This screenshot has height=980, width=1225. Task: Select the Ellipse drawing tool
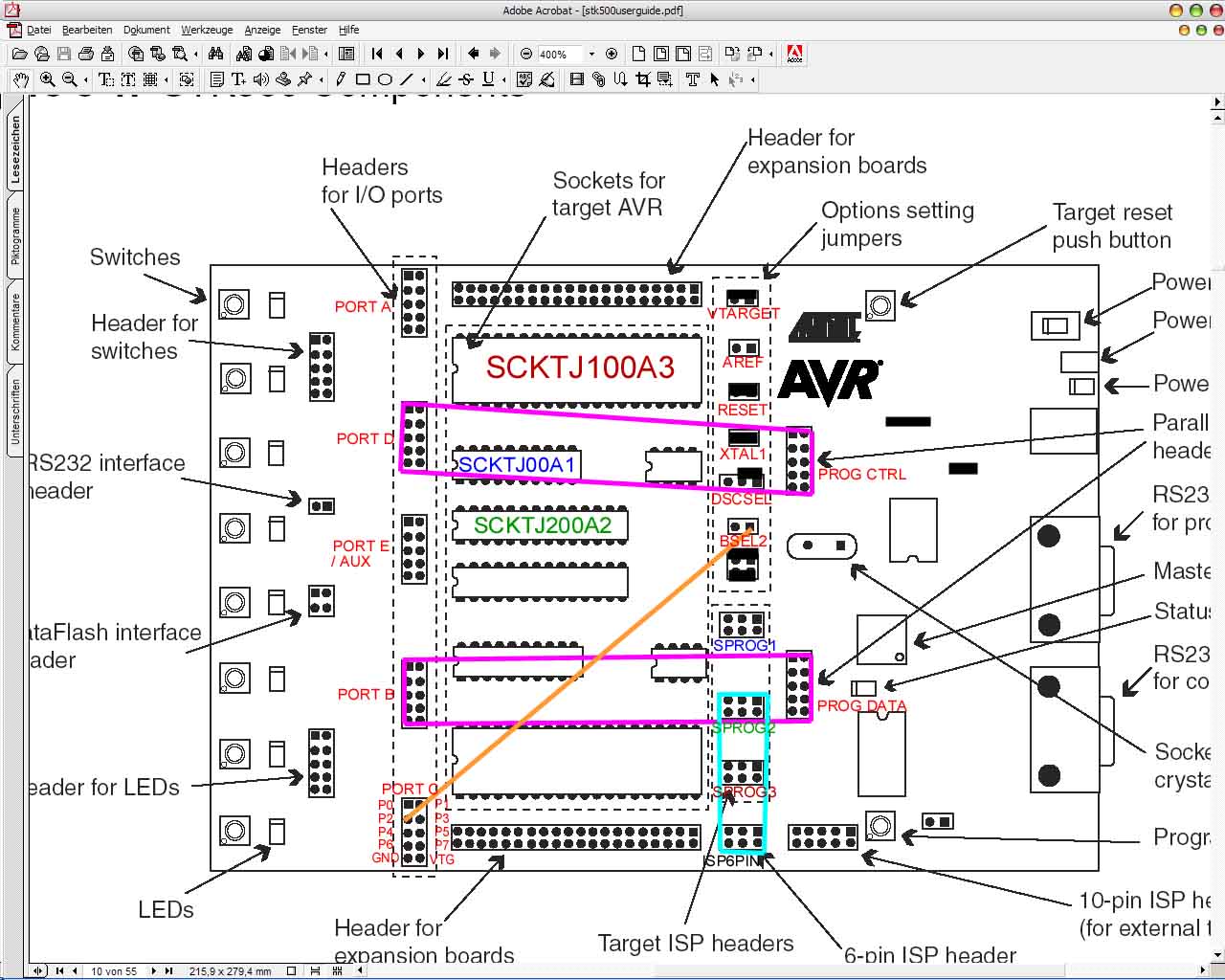pos(385,79)
